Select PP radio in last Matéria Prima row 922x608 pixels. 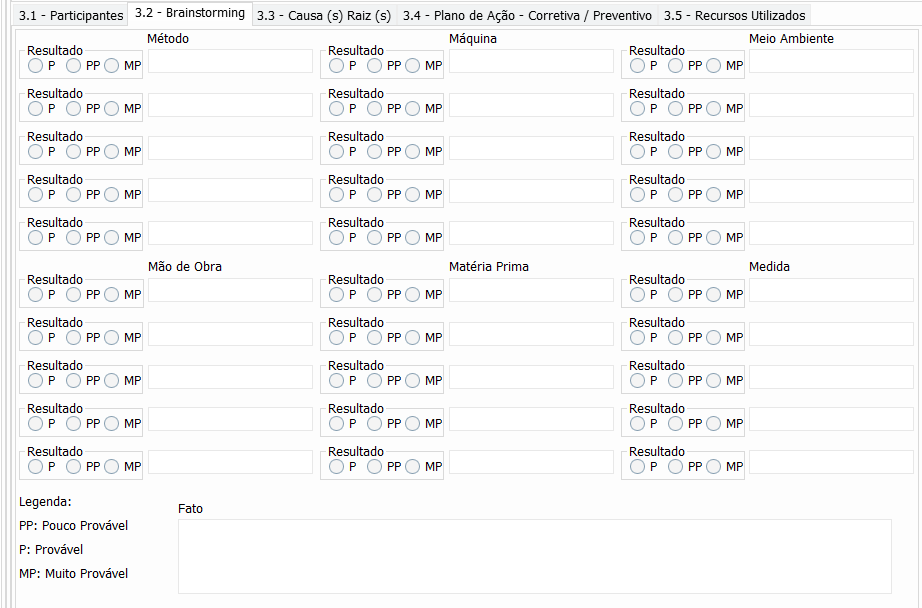coord(375,467)
